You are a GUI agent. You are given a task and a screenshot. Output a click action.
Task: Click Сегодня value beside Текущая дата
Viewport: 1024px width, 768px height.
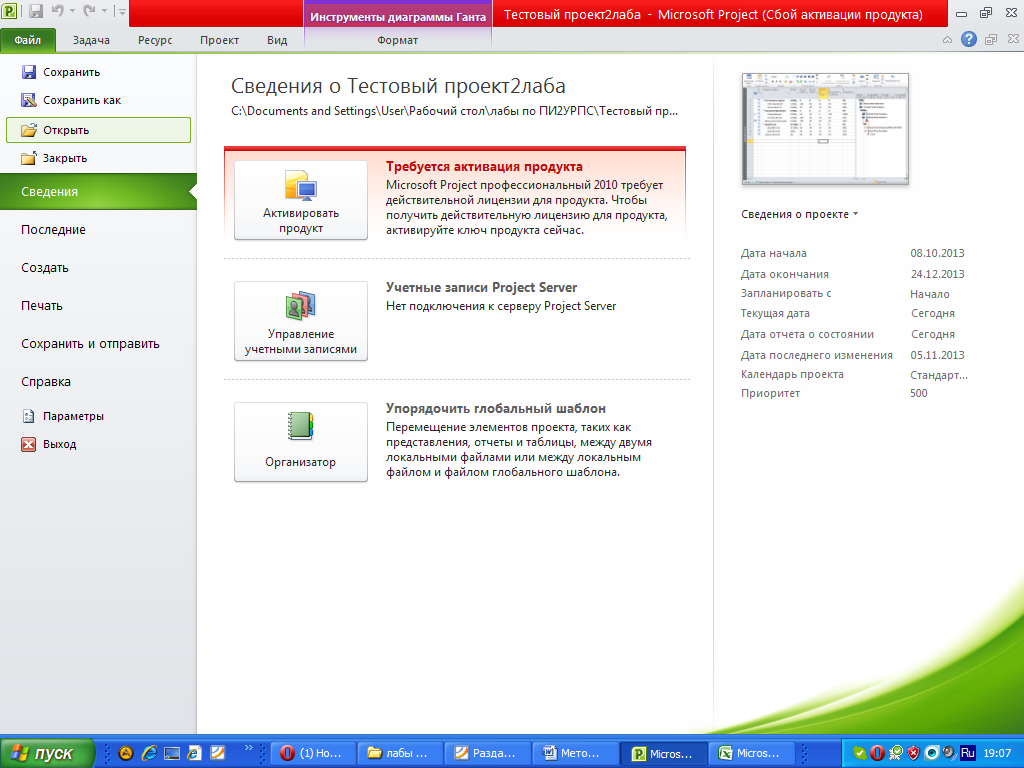point(933,313)
